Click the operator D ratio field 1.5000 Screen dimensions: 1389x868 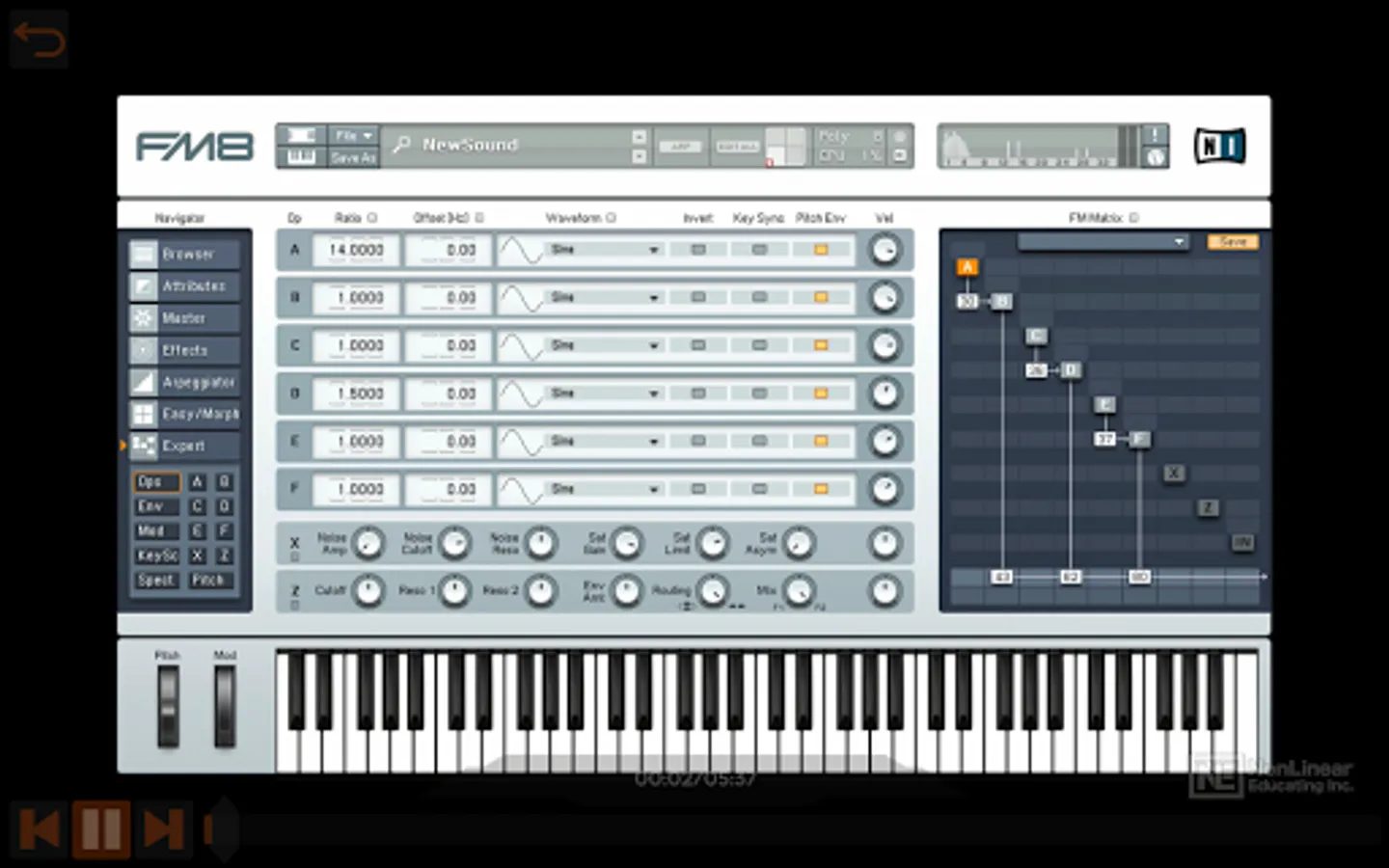click(356, 393)
